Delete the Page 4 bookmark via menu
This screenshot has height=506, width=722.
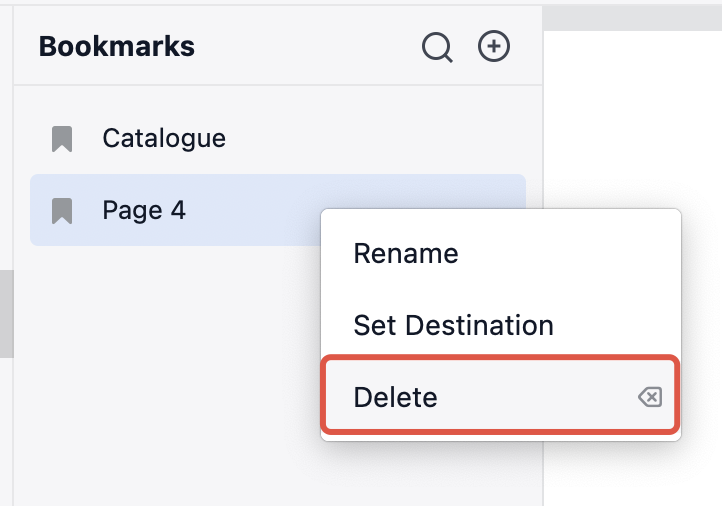(396, 398)
